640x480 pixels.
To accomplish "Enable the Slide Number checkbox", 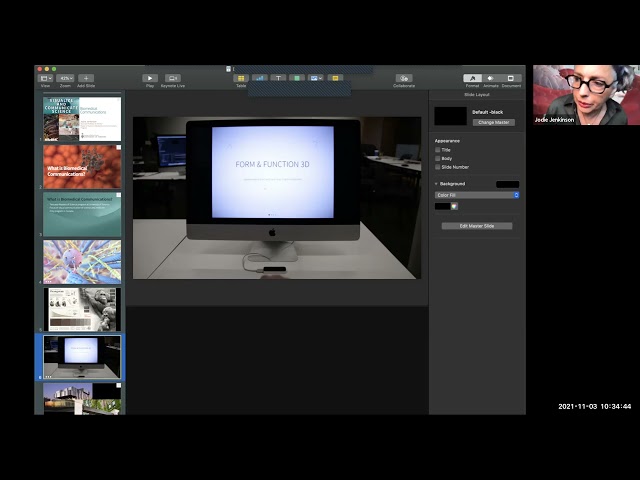I will (x=438, y=167).
